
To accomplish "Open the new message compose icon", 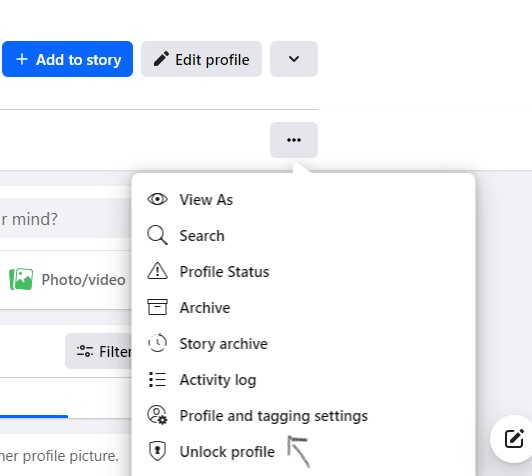I will pyautogui.click(x=514, y=439).
